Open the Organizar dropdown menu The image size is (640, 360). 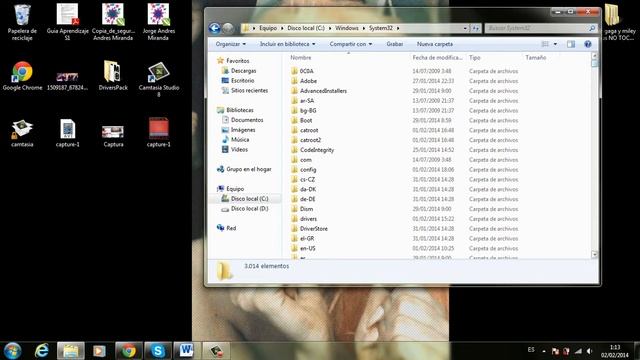[x=231, y=44]
